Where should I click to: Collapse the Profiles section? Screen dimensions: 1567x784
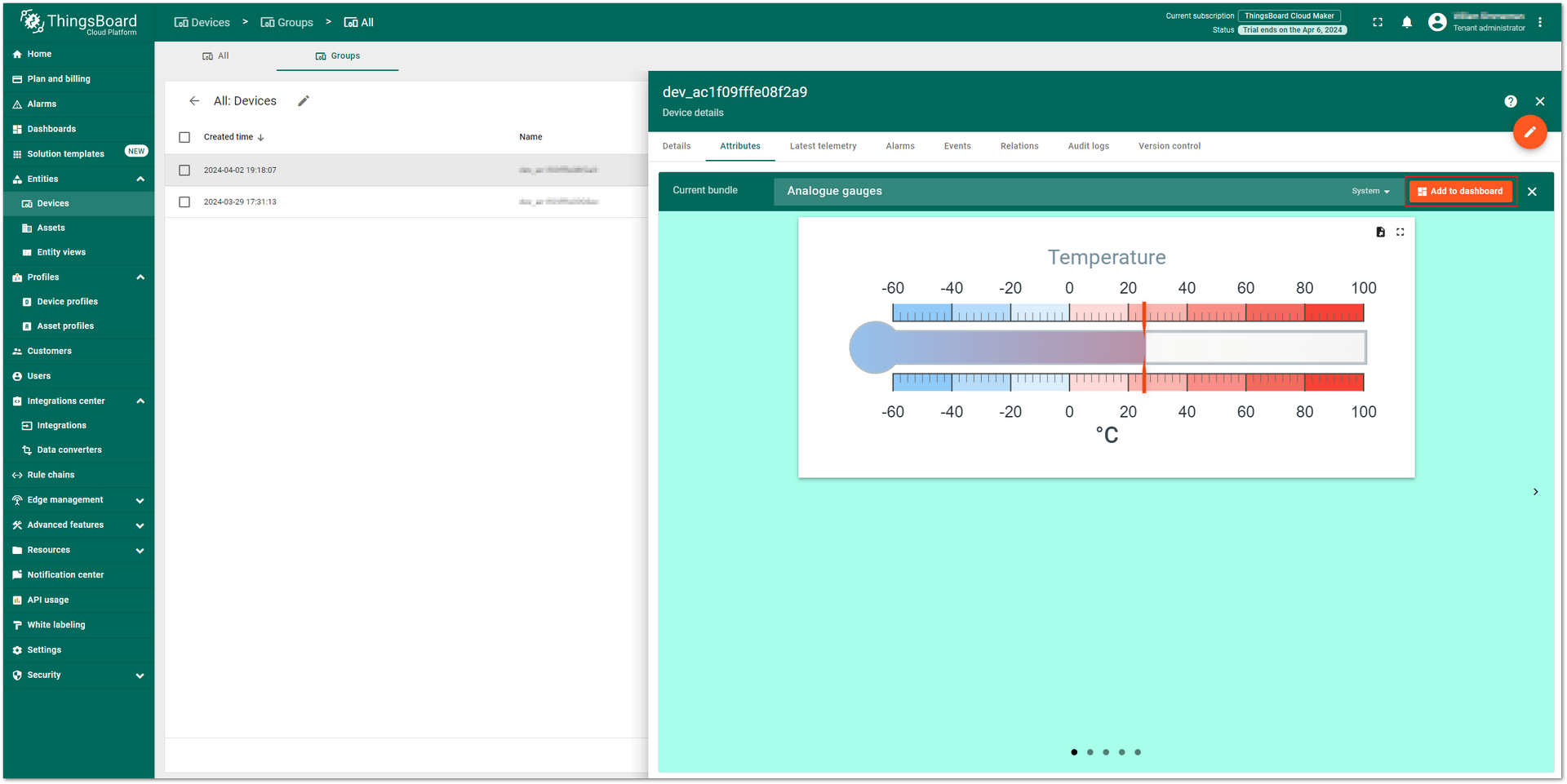click(140, 277)
